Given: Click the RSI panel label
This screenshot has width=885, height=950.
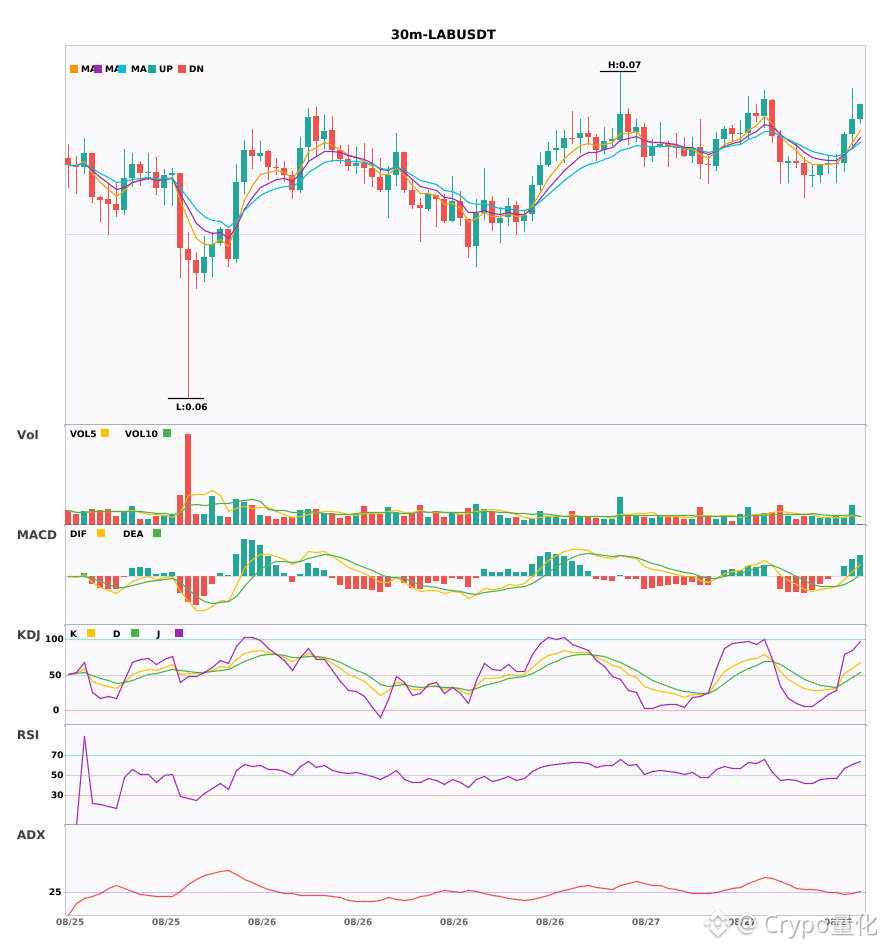Looking at the screenshot, I should [28, 734].
